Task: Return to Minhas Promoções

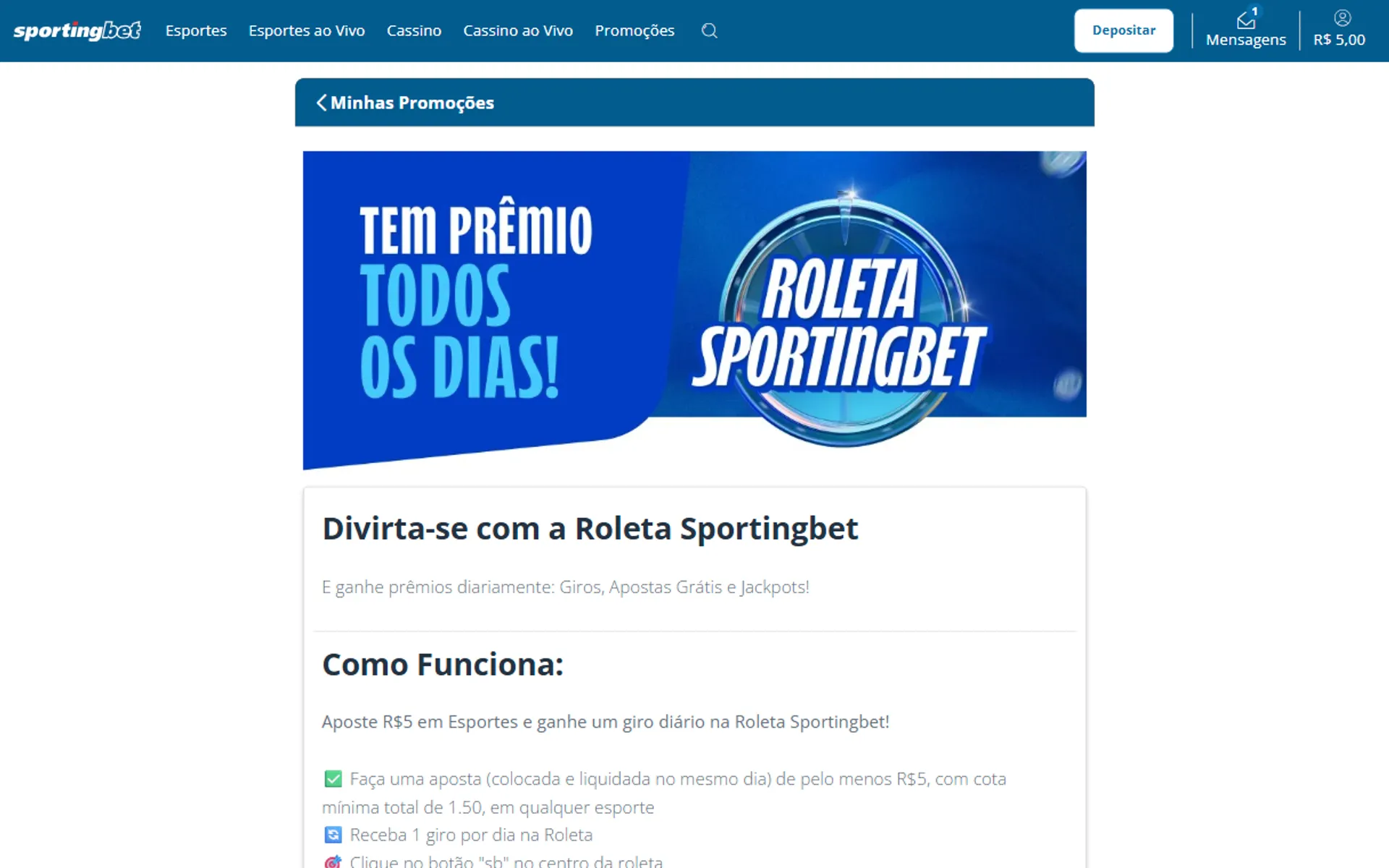Action: point(412,103)
